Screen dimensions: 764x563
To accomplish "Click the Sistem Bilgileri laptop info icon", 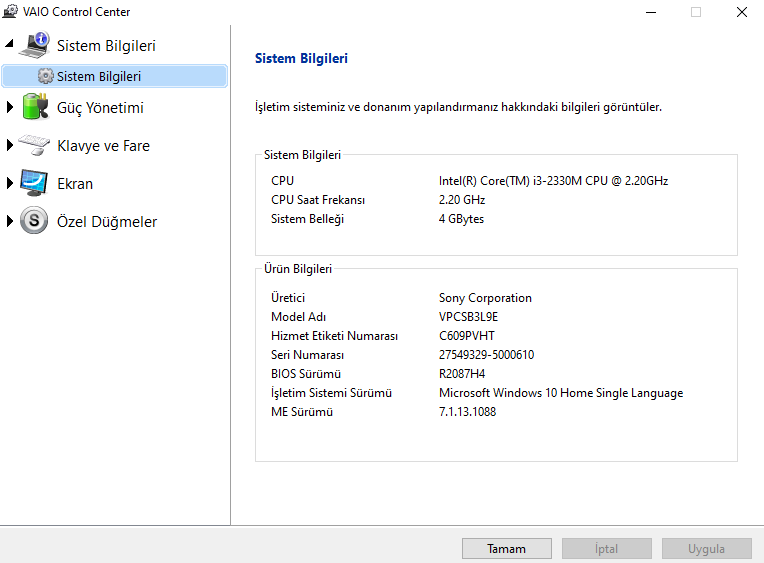I will pyautogui.click(x=34, y=45).
